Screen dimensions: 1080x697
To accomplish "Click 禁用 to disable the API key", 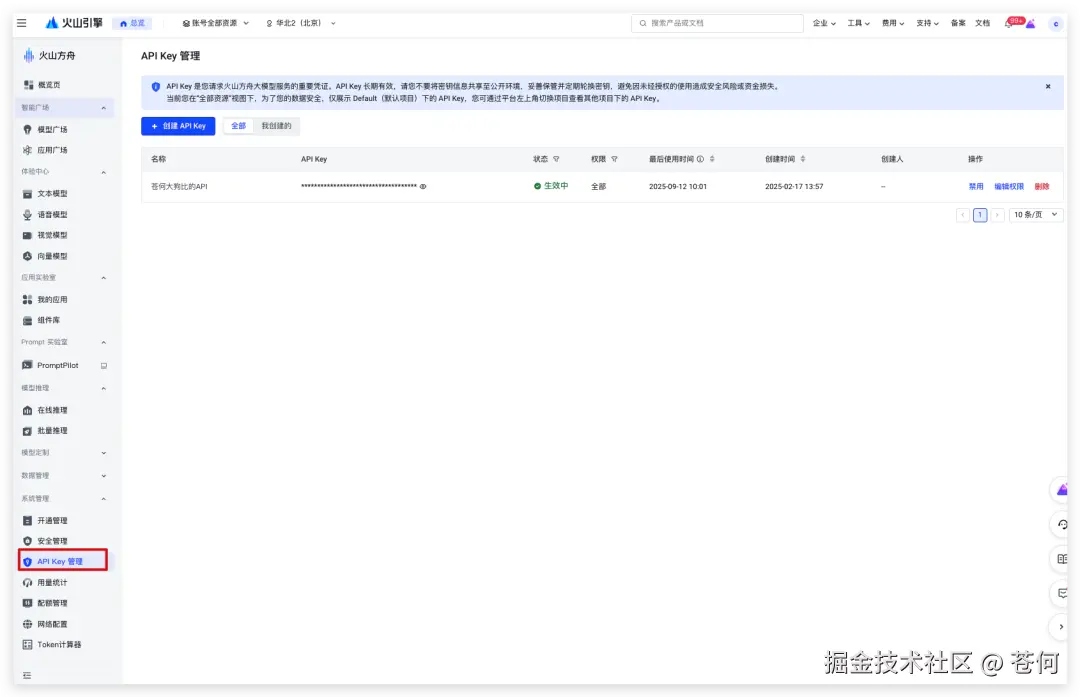I will click(x=976, y=185).
